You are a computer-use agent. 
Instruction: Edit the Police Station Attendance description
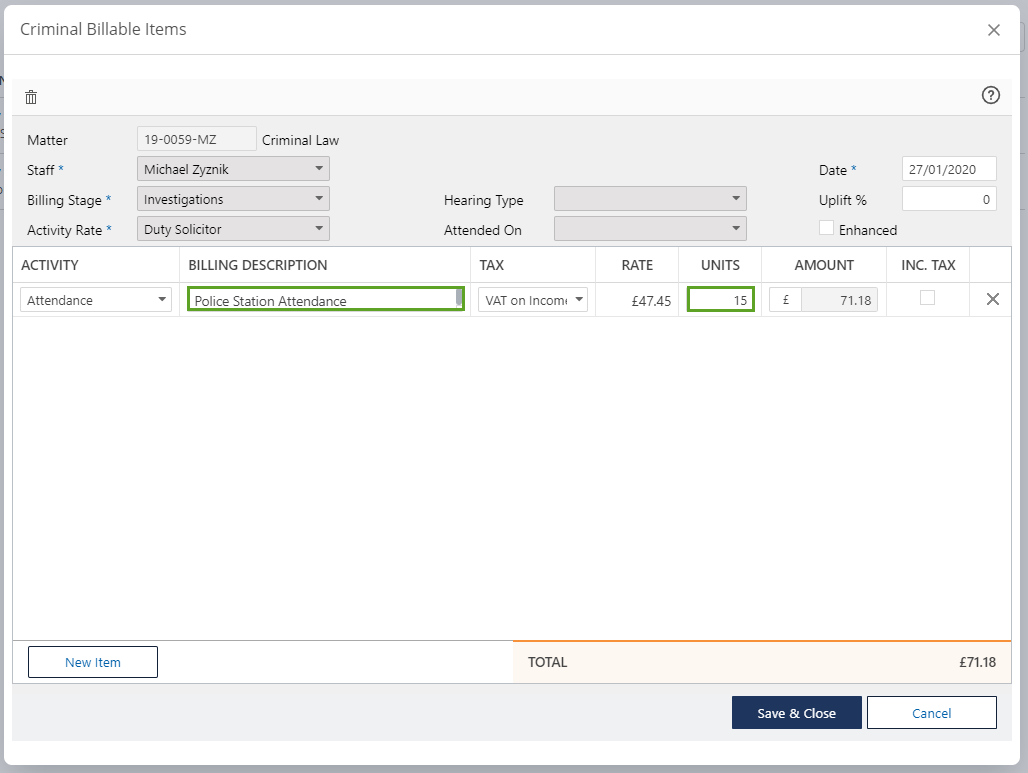pyautogui.click(x=322, y=300)
